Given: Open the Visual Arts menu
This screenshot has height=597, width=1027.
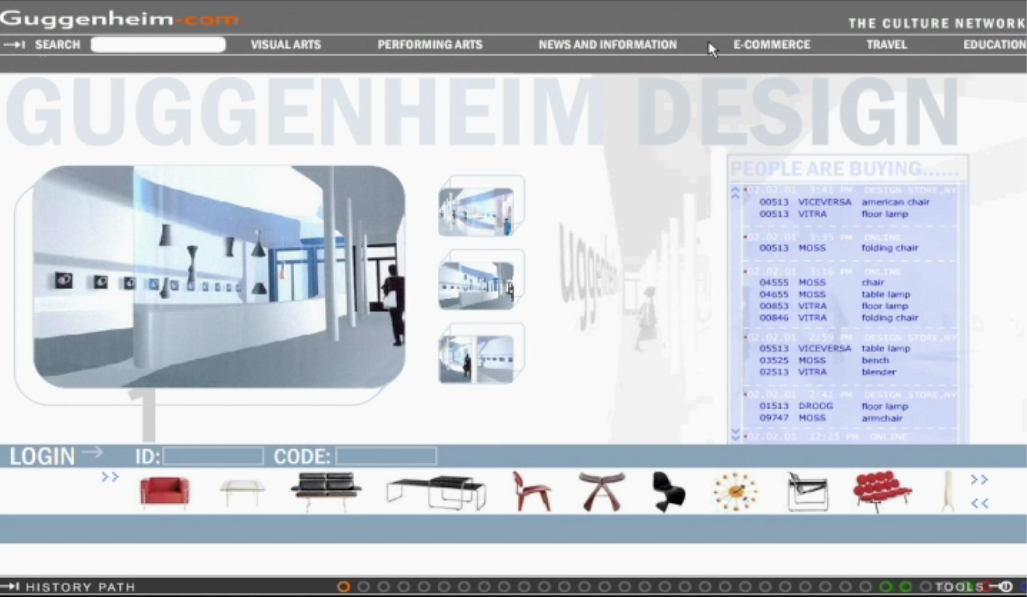Looking at the screenshot, I should point(286,44).
